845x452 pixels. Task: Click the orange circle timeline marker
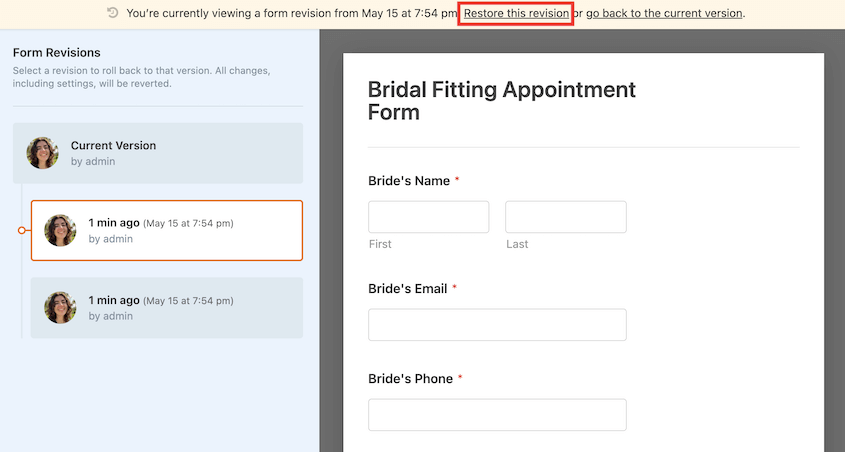click(22, 231)
